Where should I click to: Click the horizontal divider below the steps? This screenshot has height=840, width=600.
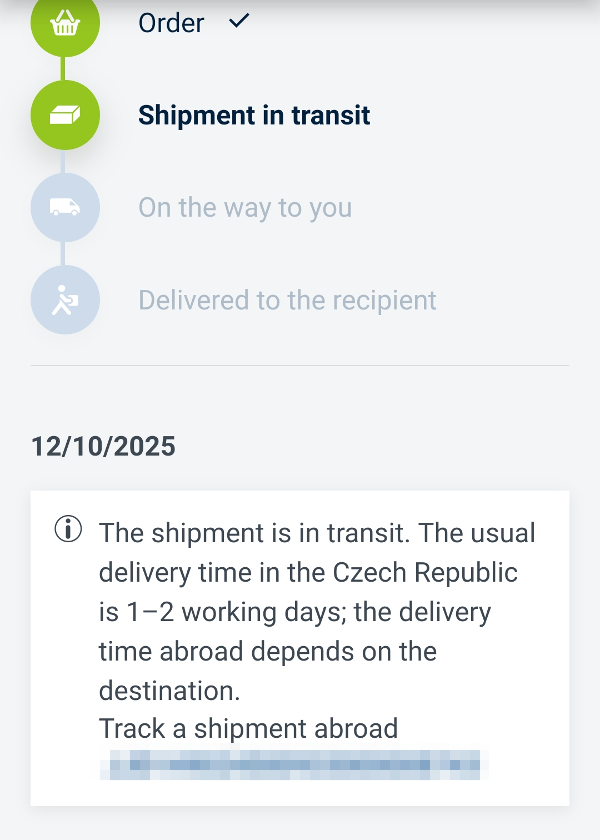pos(300,365)
